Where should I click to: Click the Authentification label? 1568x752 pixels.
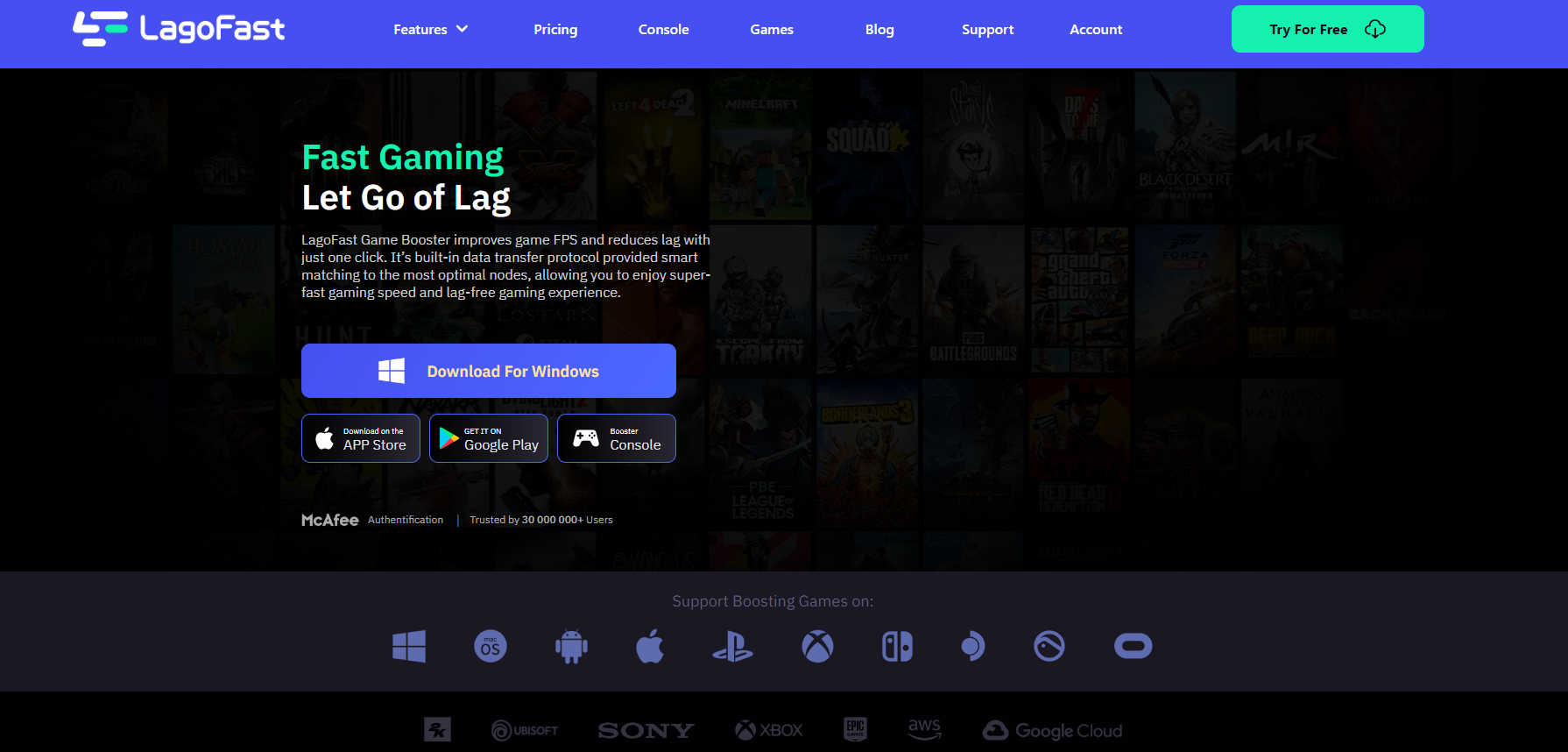(x=406, y=520)
